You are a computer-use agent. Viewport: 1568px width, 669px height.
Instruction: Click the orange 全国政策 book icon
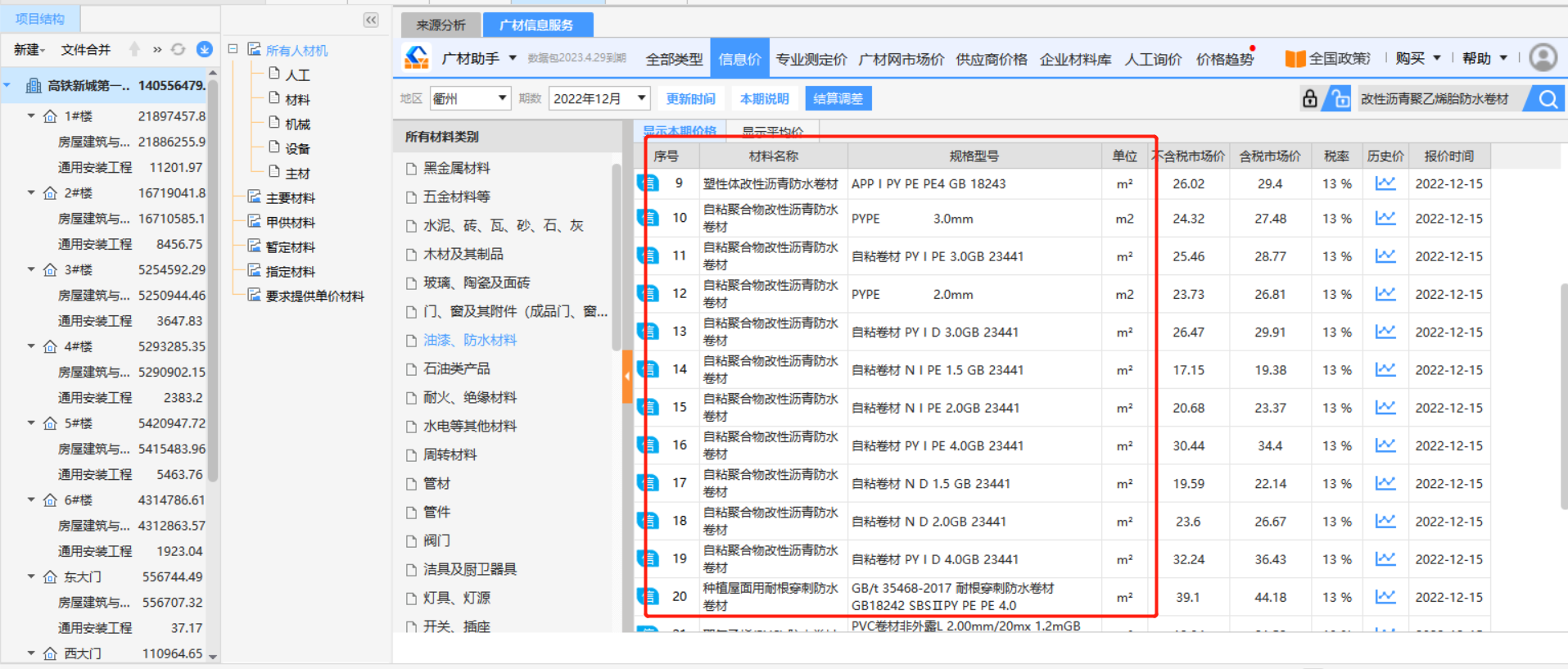click(1295, 58)
